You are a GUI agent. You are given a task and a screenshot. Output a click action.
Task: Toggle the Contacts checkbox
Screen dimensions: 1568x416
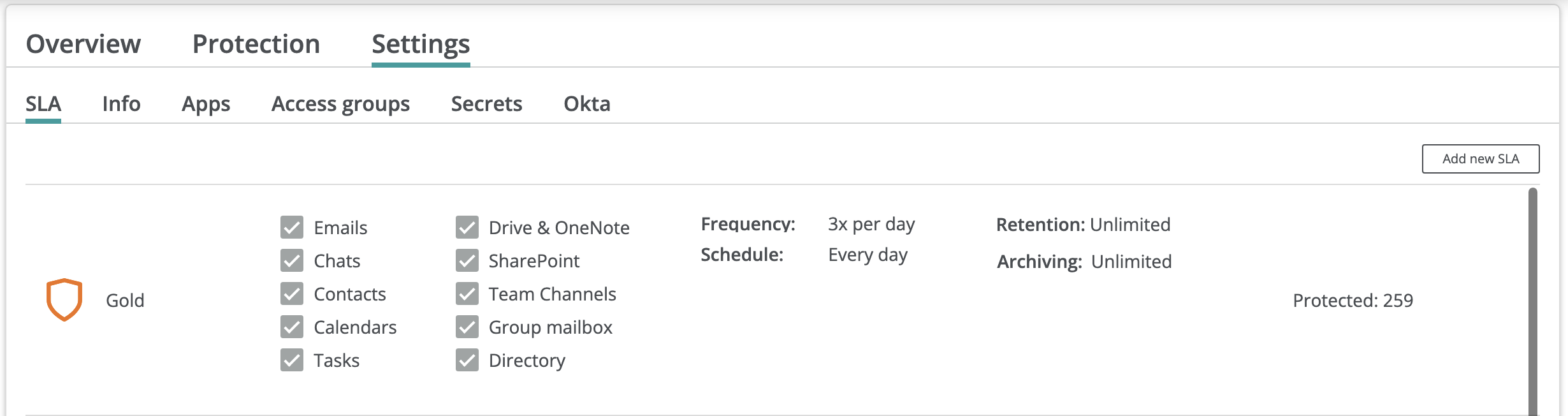pos(292,293)
